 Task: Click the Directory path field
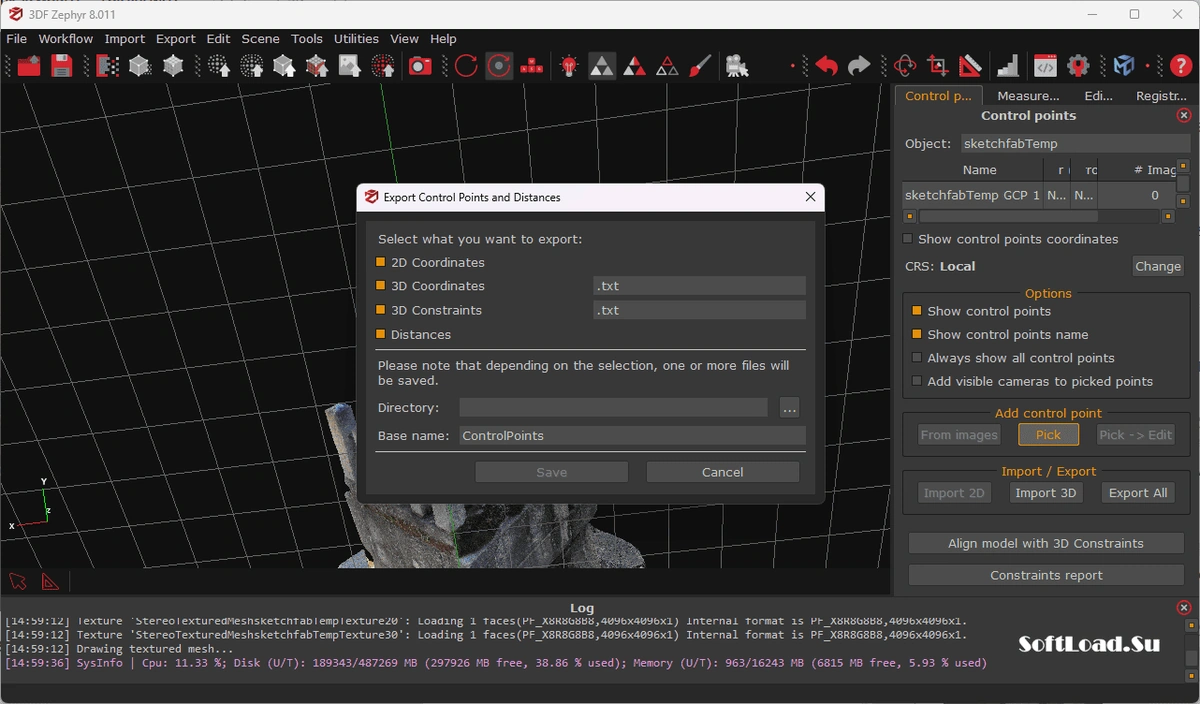tap(613, 408)
